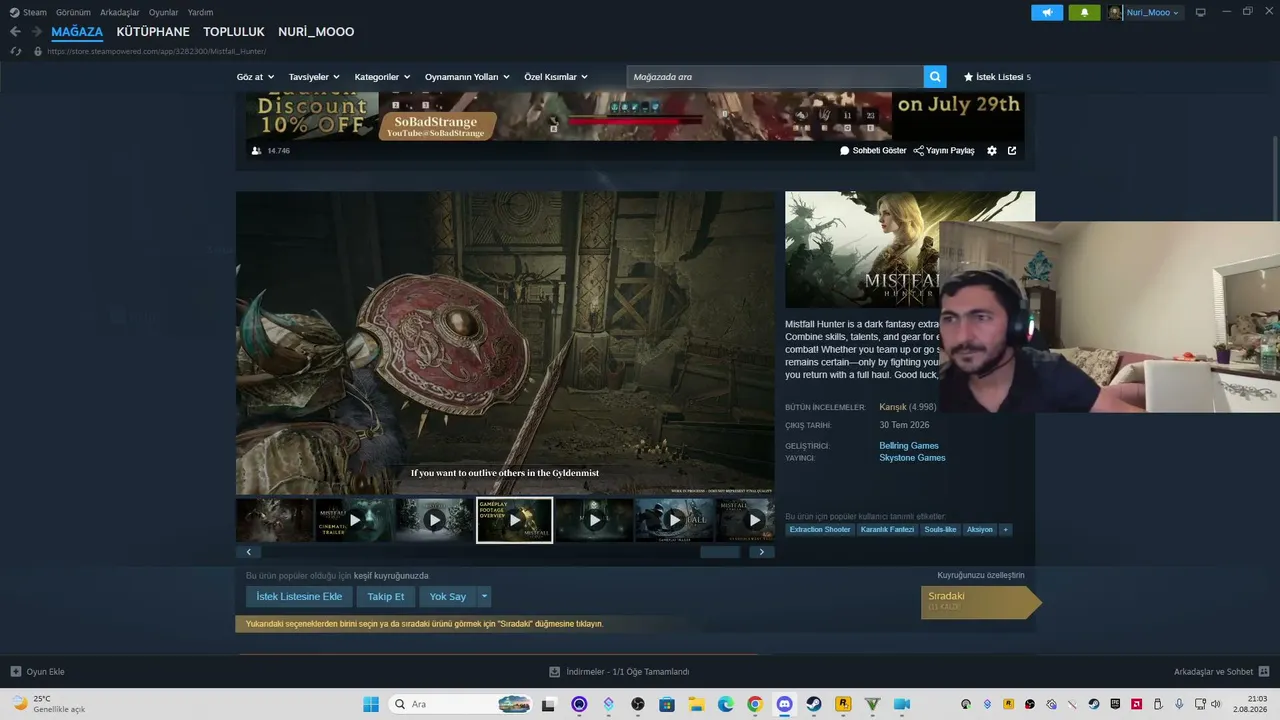
Task: Expand the Göz at dropdown
Action: 255,77
